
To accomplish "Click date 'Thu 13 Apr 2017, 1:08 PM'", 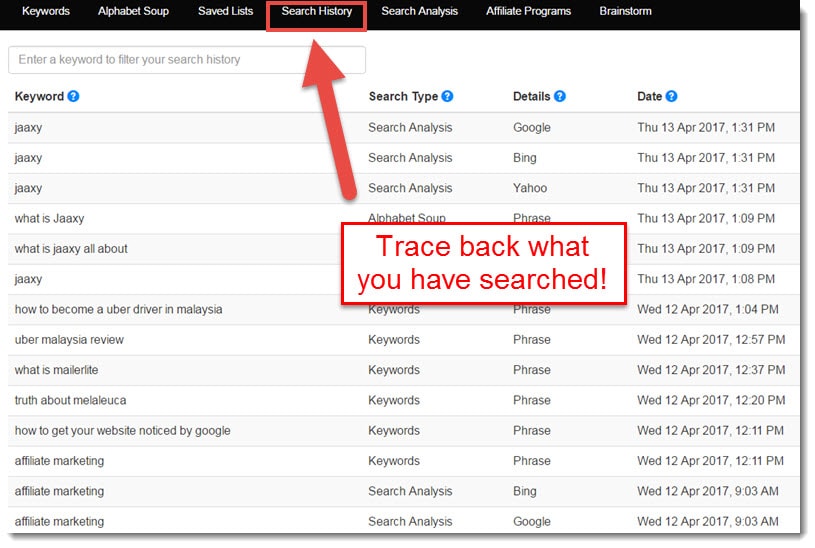I will [706, 279].
